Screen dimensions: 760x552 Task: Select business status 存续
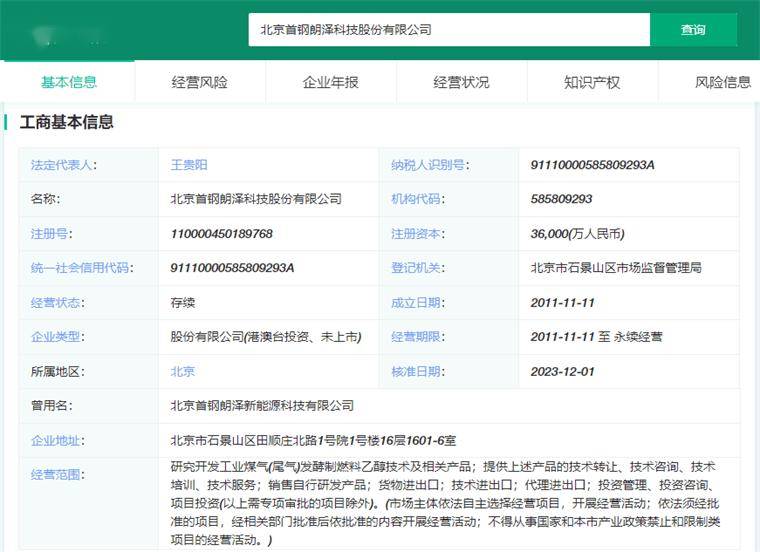point(183,302)
